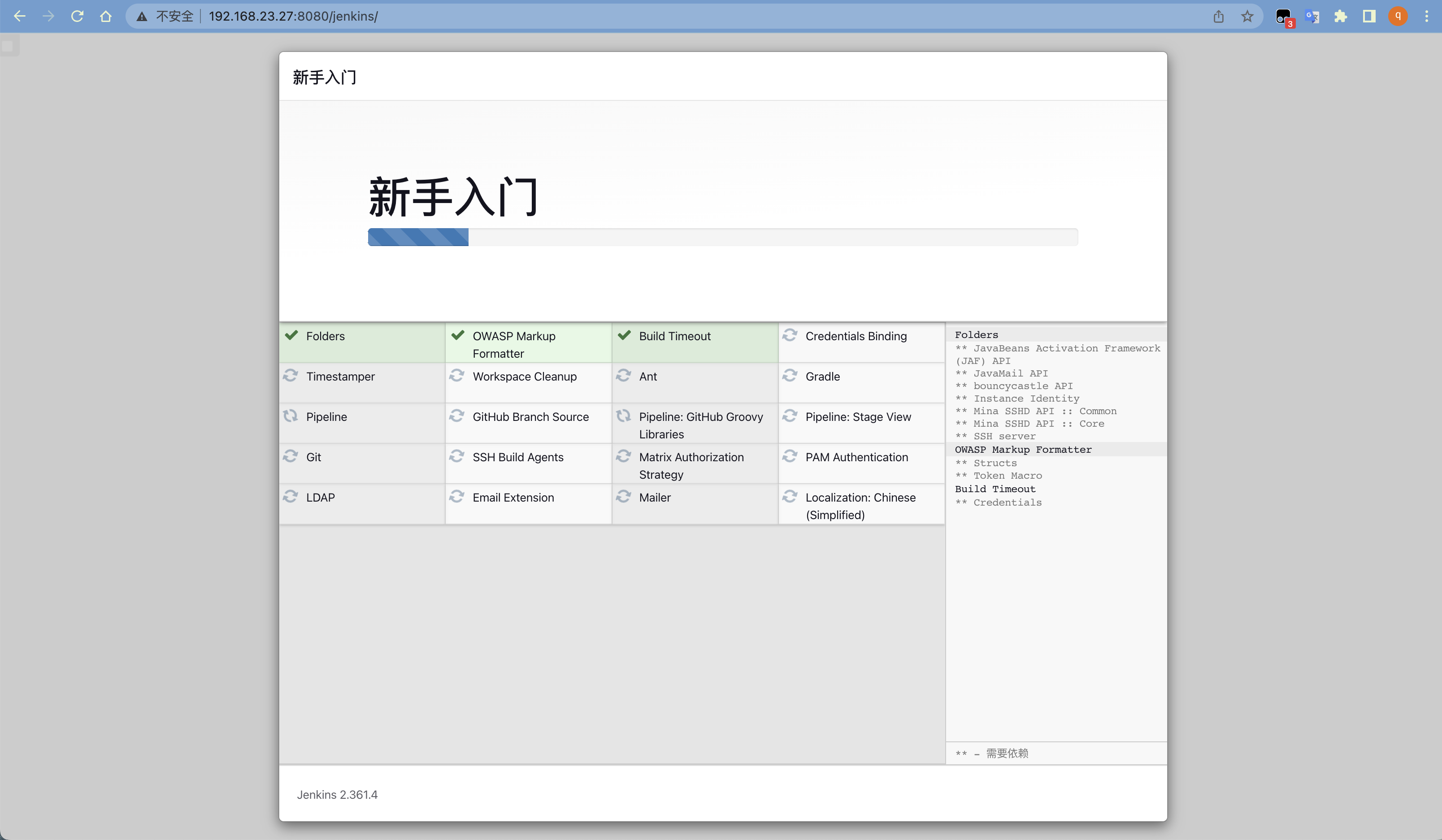Click the PAM Authentication plugin name
The height and width of the screenshot is (840, 1442).
point(856,457)
